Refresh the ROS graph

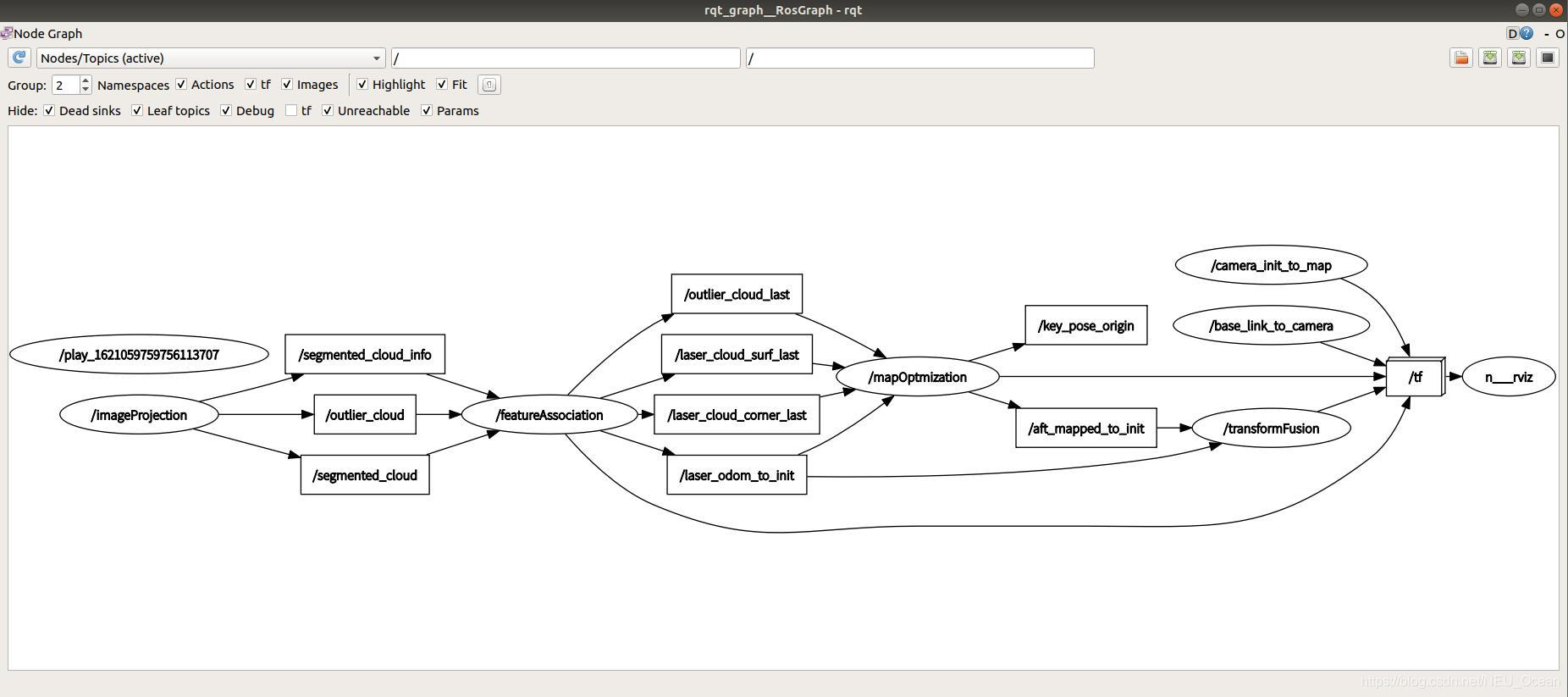click(x=19, y=58)
